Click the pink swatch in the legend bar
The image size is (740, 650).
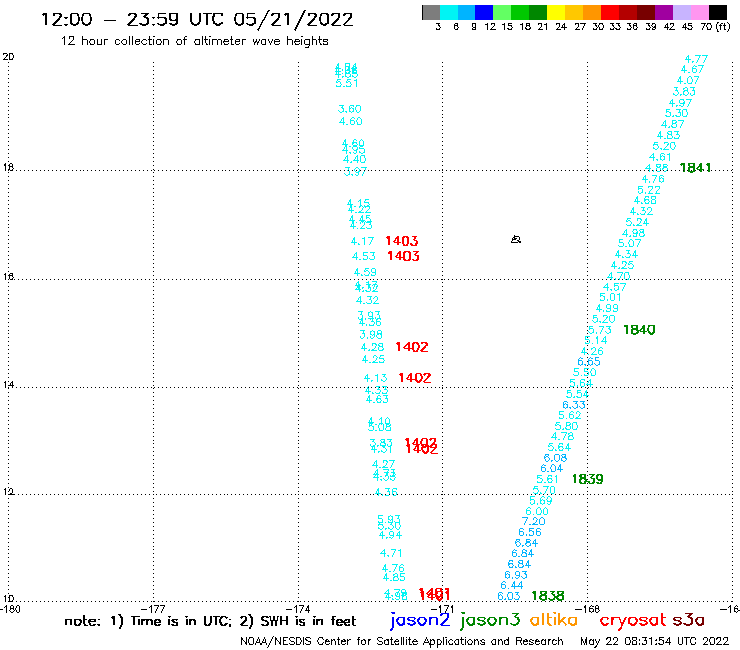coord(700,12)
